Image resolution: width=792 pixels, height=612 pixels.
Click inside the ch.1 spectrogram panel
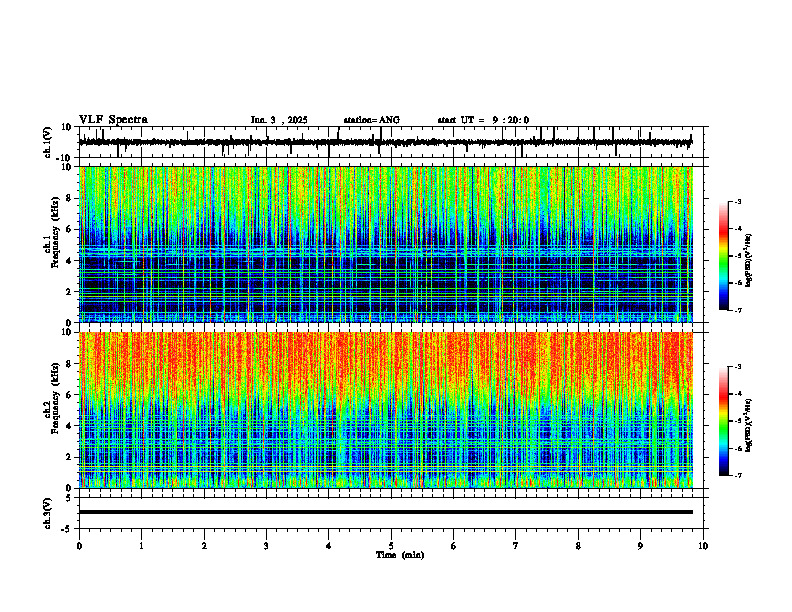click(x=385, y=244)
